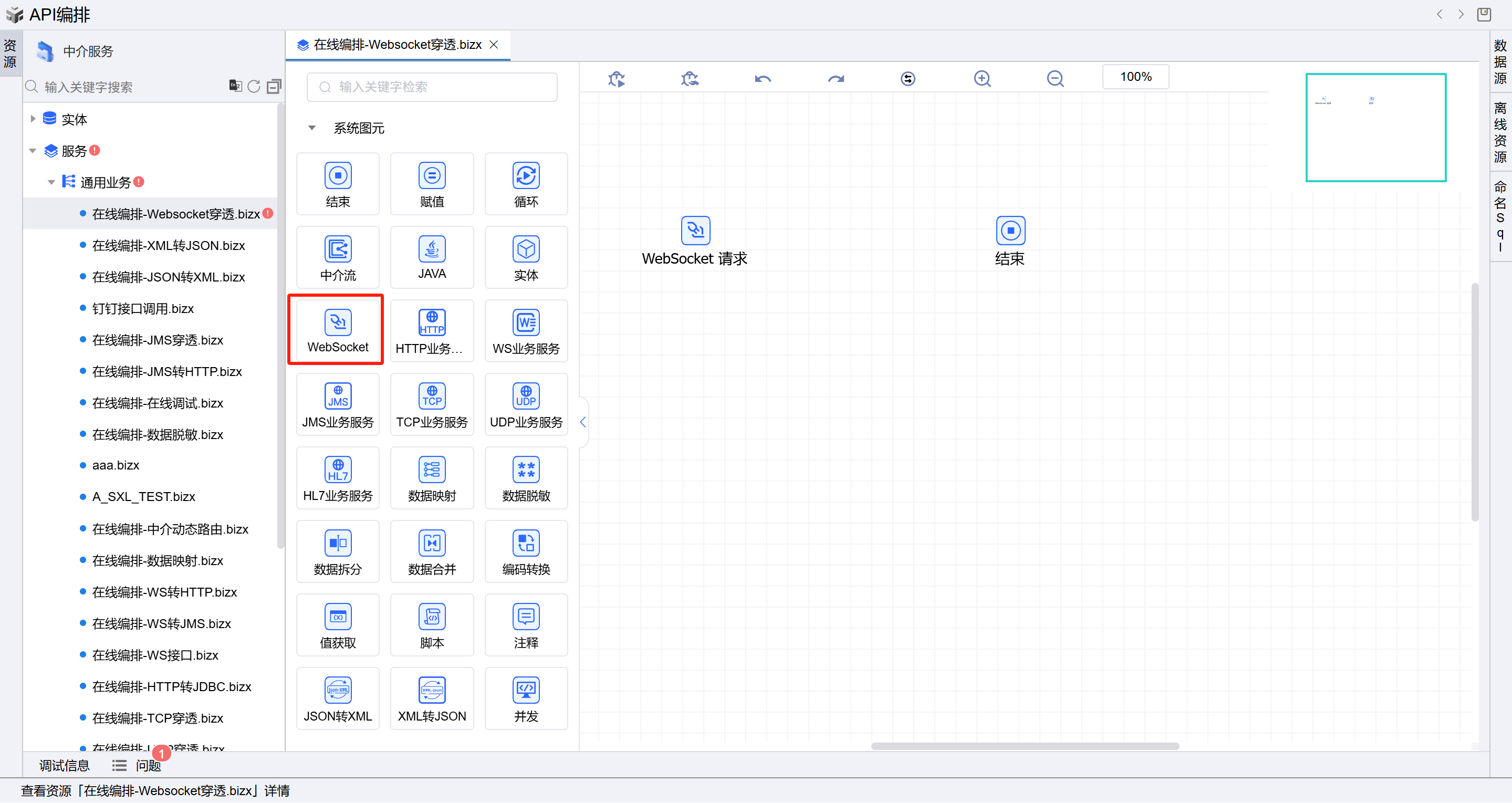
Task: Click the zoom in magnifier icon
Action: [x=982, y=79]
